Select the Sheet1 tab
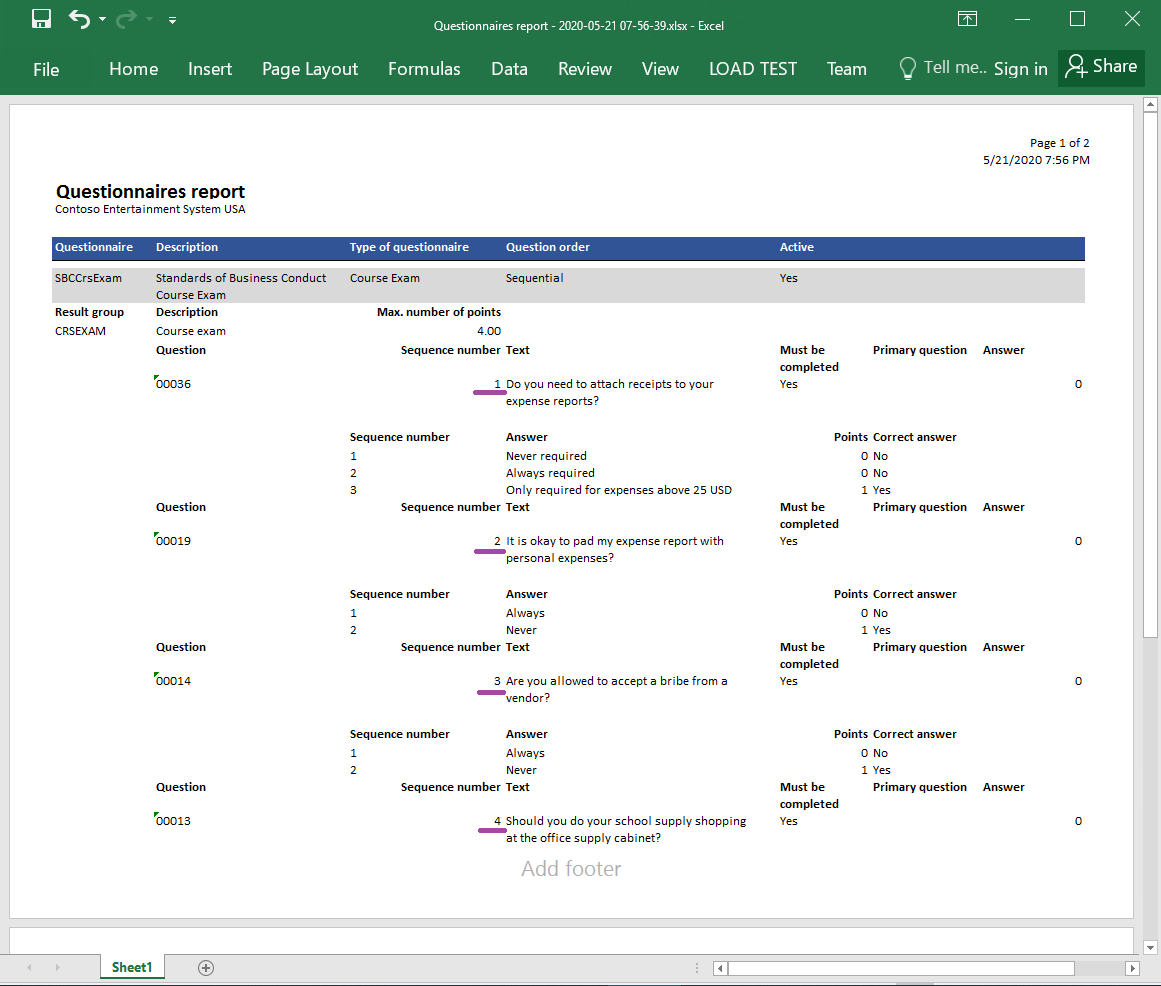The height and width of the screenshot is (986, 1161). 132,967
